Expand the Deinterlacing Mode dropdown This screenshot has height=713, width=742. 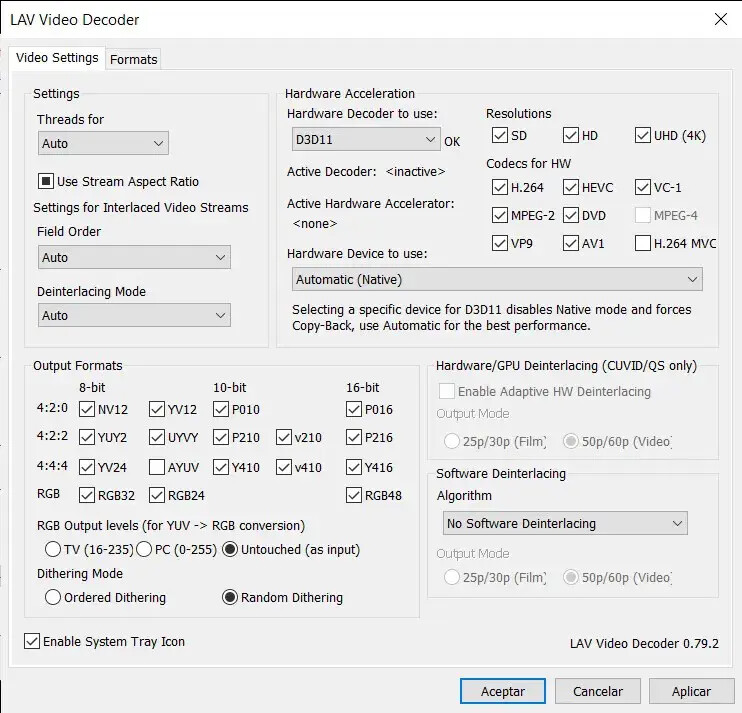click(134, 316)
